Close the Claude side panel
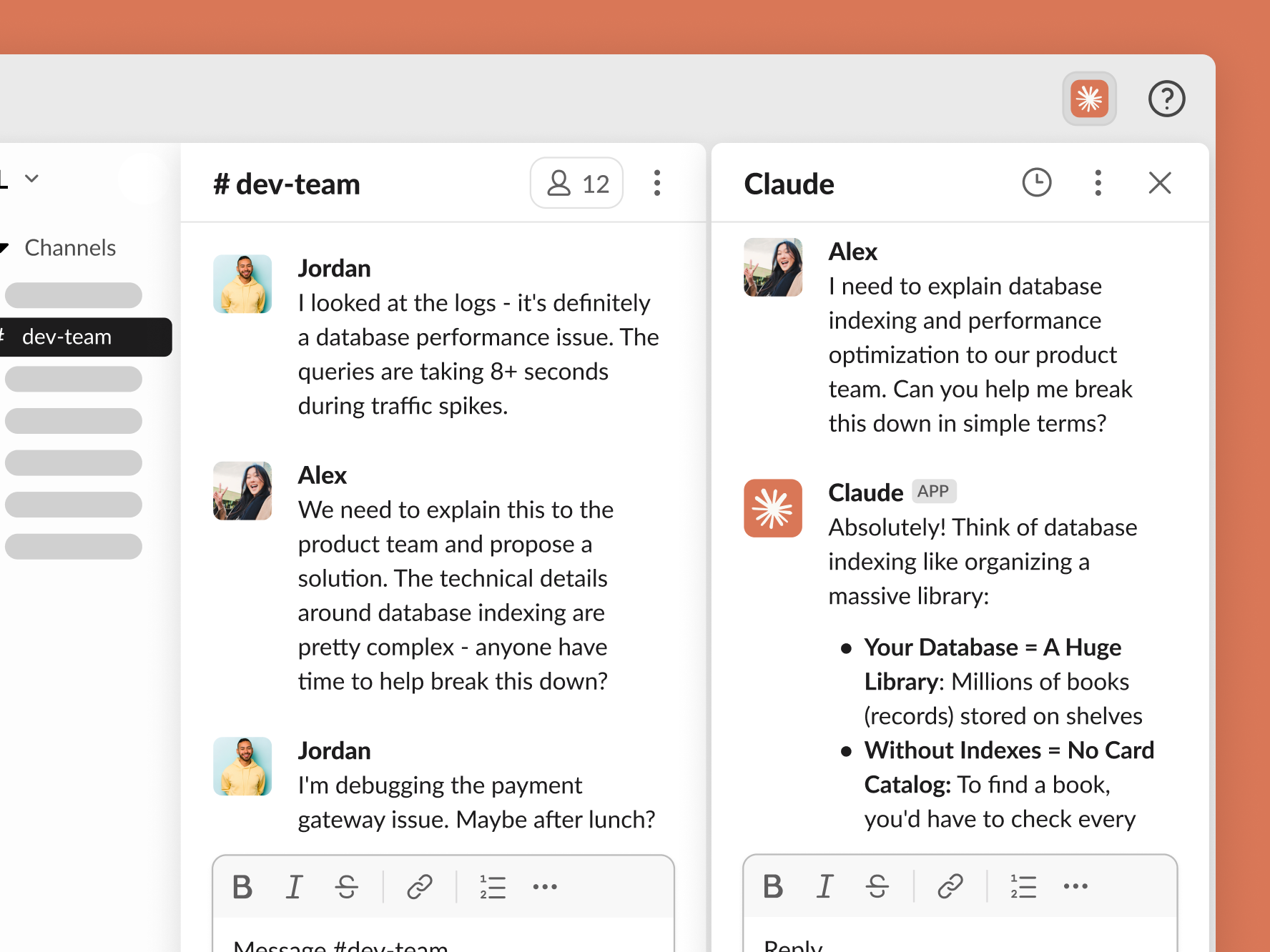 pyautogui.click(x=1159, y=183)
